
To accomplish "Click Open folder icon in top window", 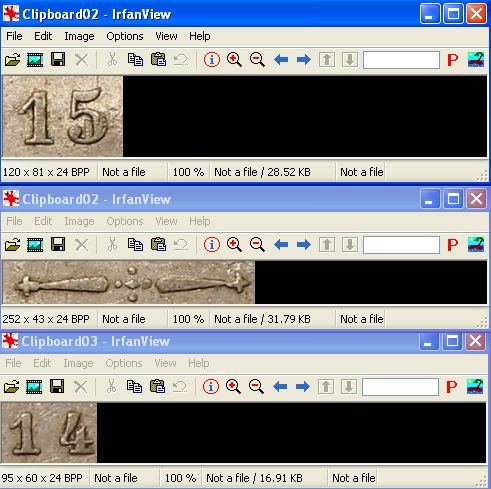I will click(x=13, y=60).
